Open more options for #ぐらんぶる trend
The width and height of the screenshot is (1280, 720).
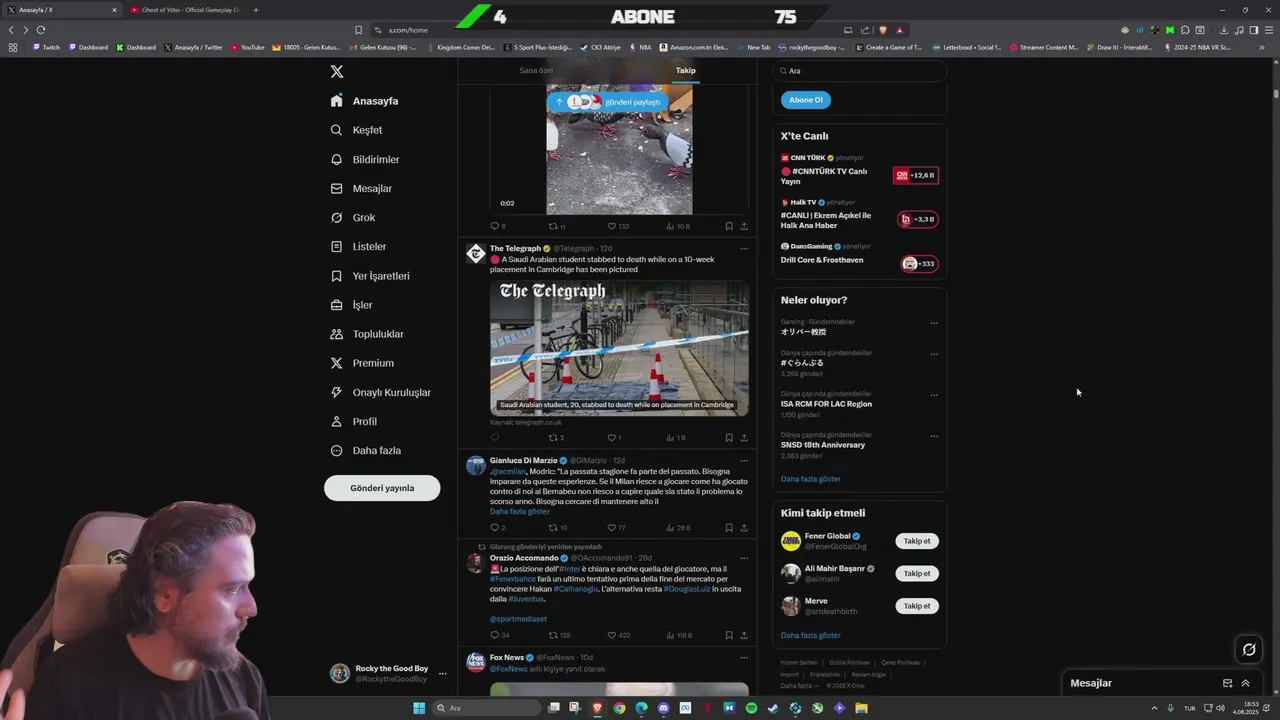(x=934, y=354)
